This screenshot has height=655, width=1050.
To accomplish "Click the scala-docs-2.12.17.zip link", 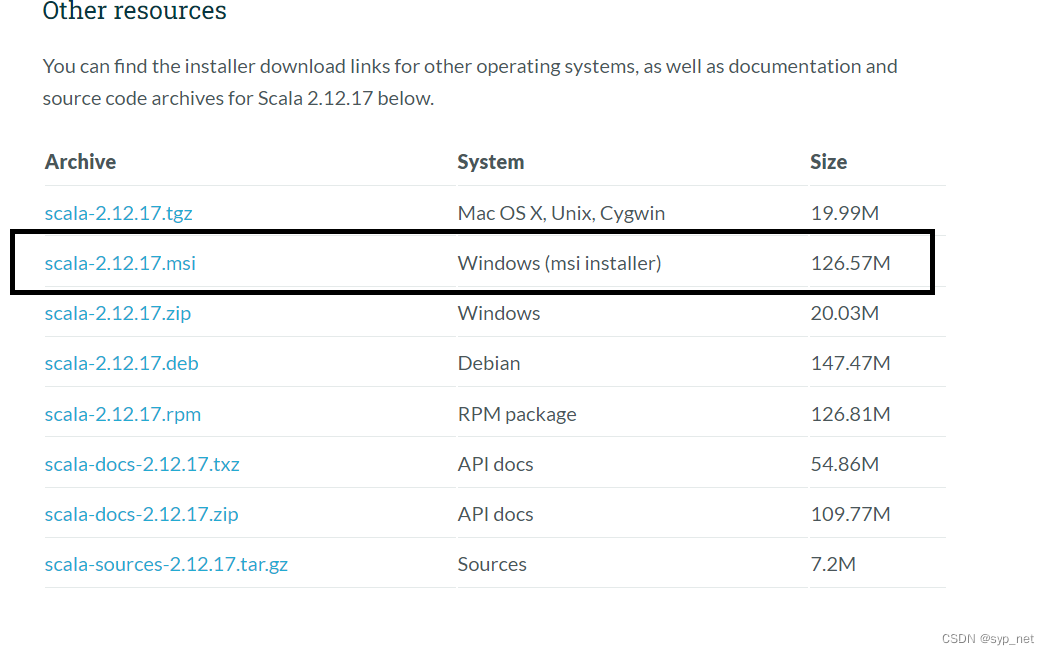I will [x=141, y=514].
